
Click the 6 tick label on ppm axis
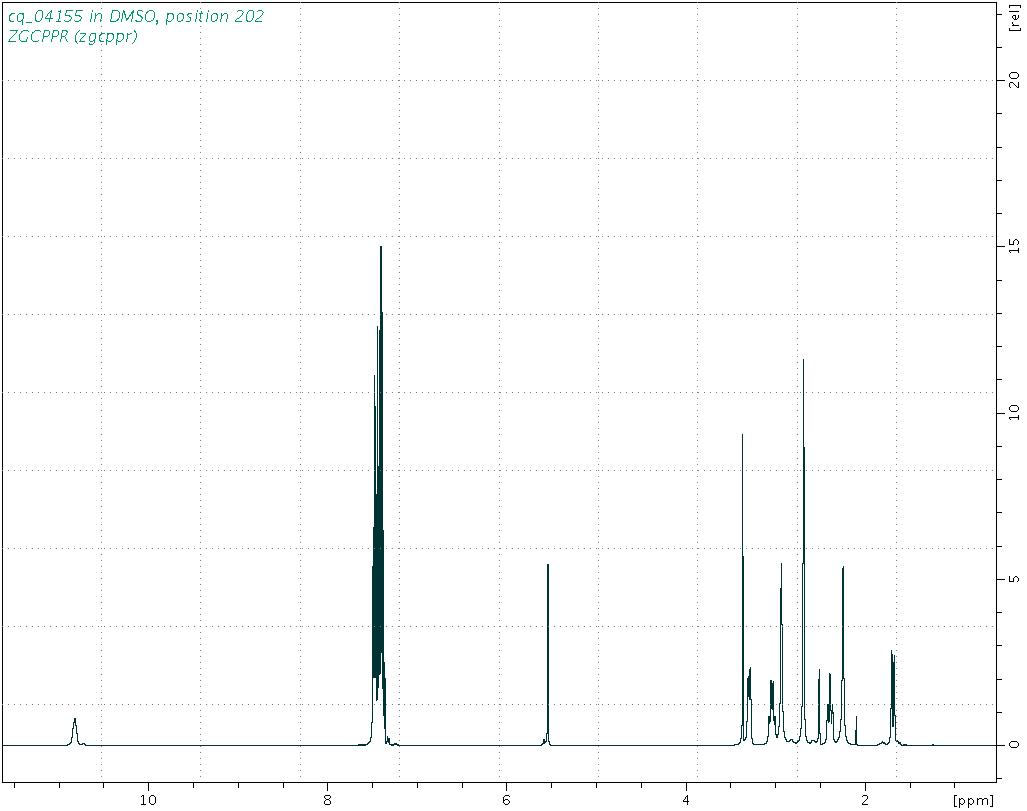click(x=506, y=800)
